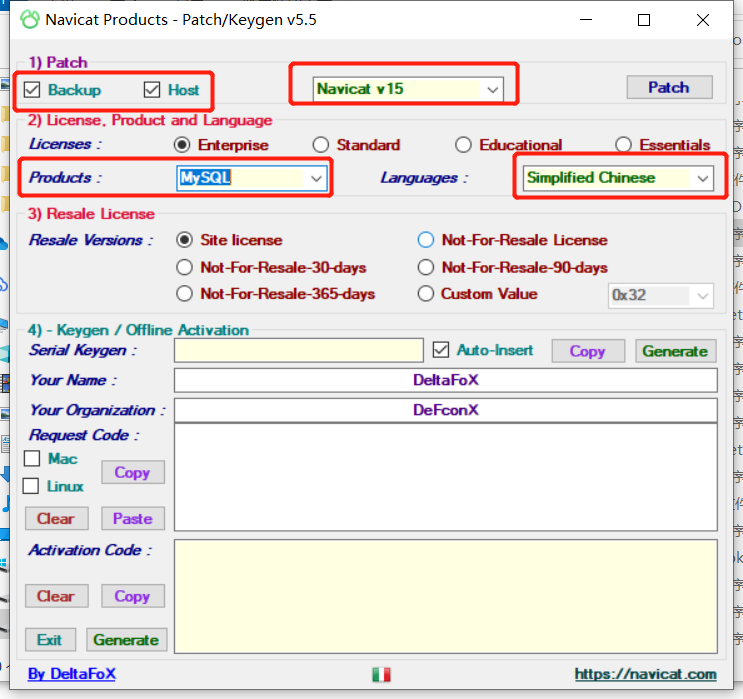Select Not-For-Resale License option
The height and width of the screenshot is (699, 743).
(x=426, y=240)
